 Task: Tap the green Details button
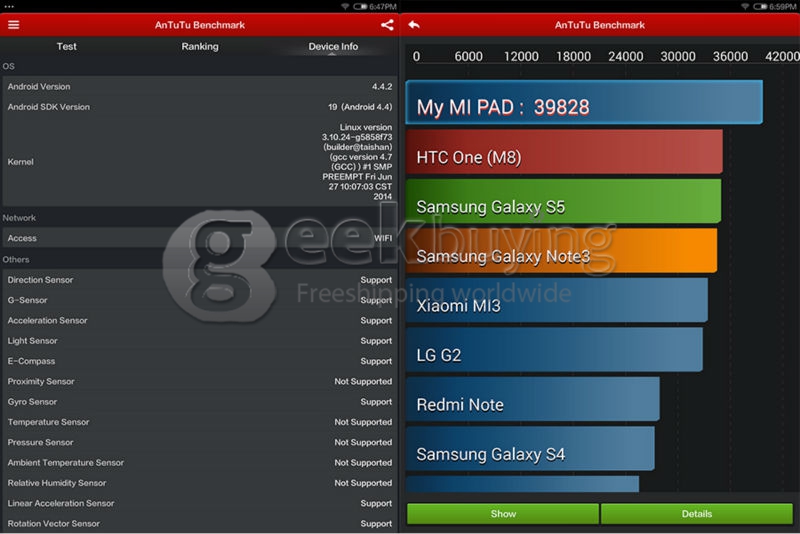click(697, 514)
